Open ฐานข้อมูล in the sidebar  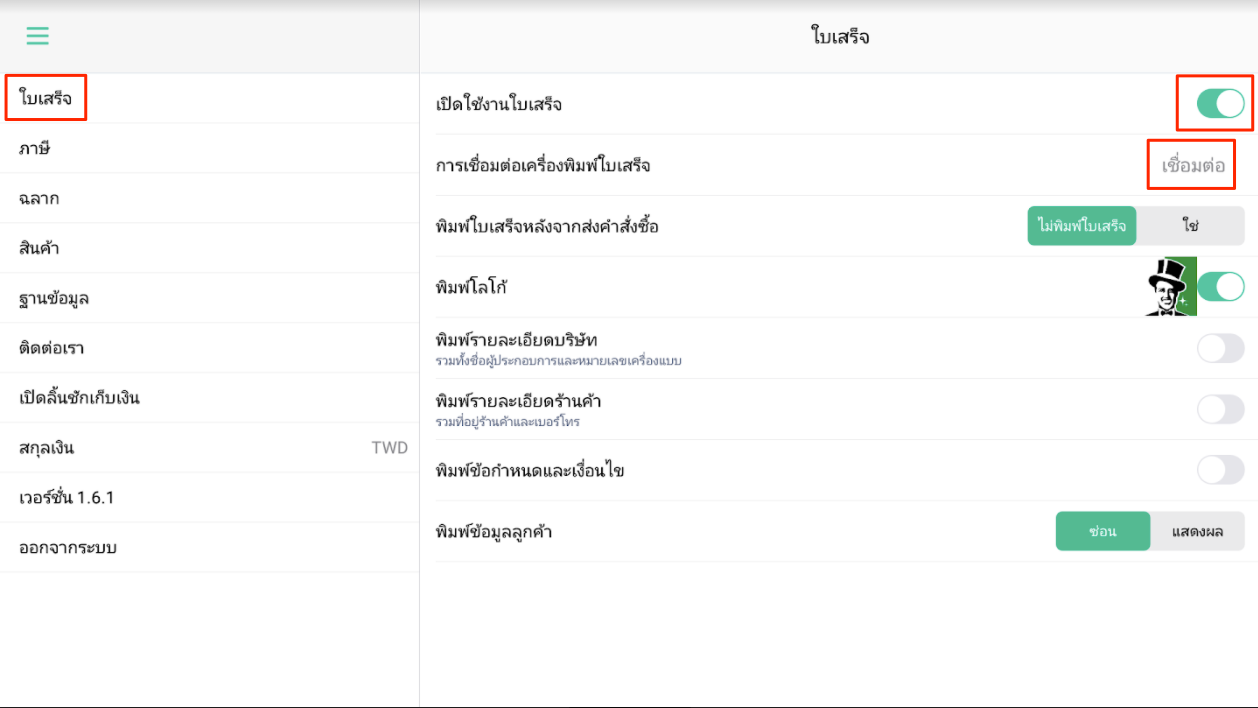[x=209, y=298]
